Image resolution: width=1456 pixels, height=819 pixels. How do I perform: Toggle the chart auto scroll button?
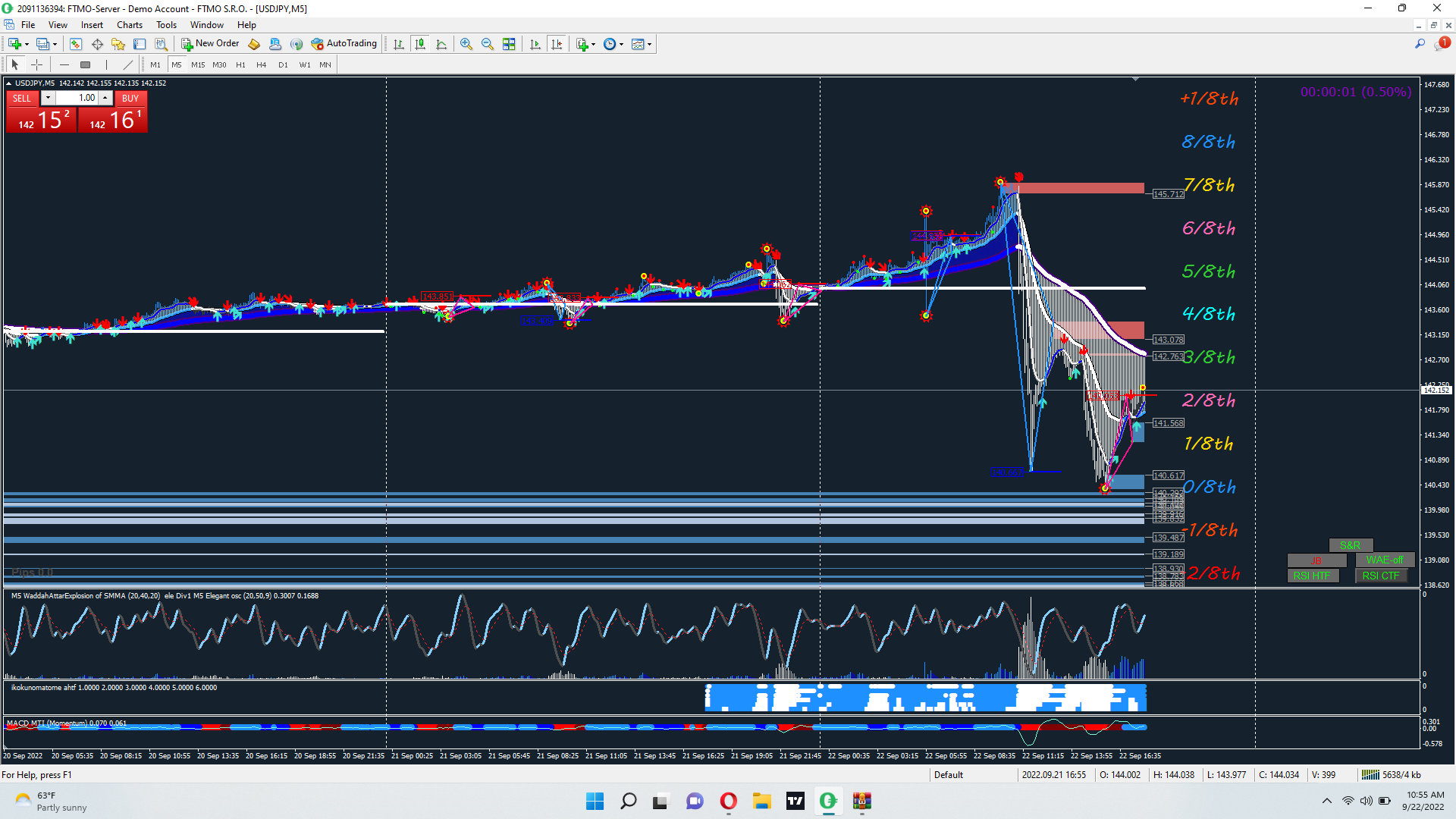pyautogui.click(x=535, y=44)
